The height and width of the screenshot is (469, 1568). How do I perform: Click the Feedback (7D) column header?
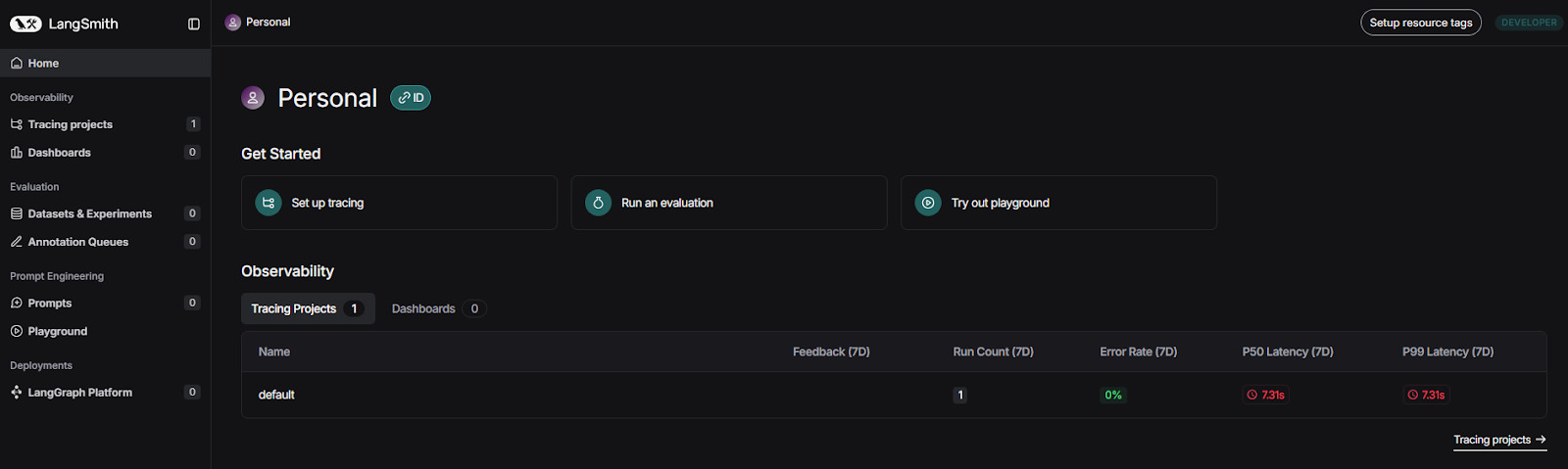pos(831,352)
